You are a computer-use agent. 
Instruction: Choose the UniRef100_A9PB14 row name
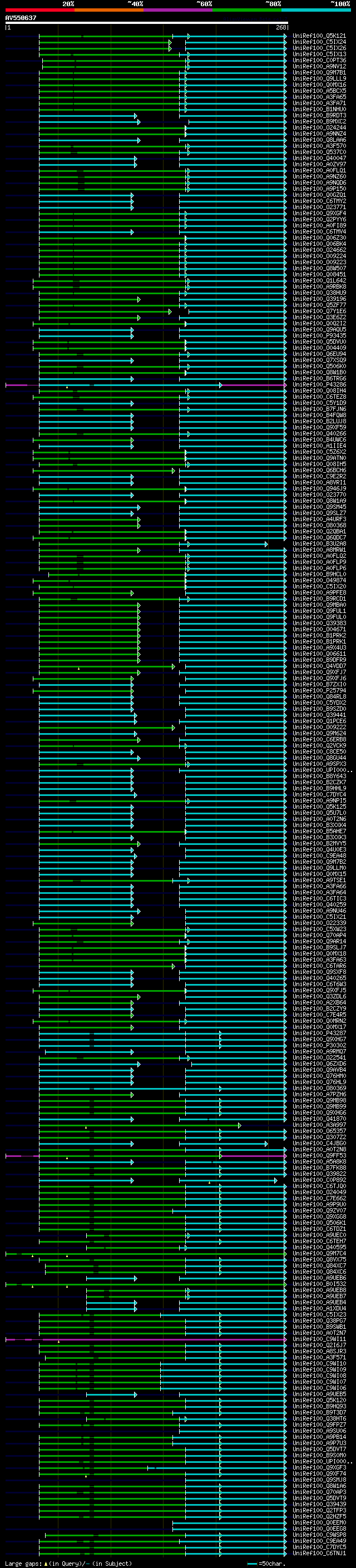point(319,1437)
